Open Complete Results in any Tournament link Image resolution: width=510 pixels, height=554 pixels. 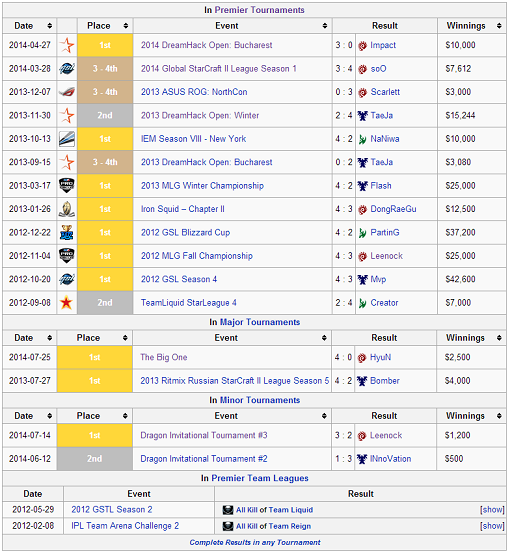click(255, 542)
